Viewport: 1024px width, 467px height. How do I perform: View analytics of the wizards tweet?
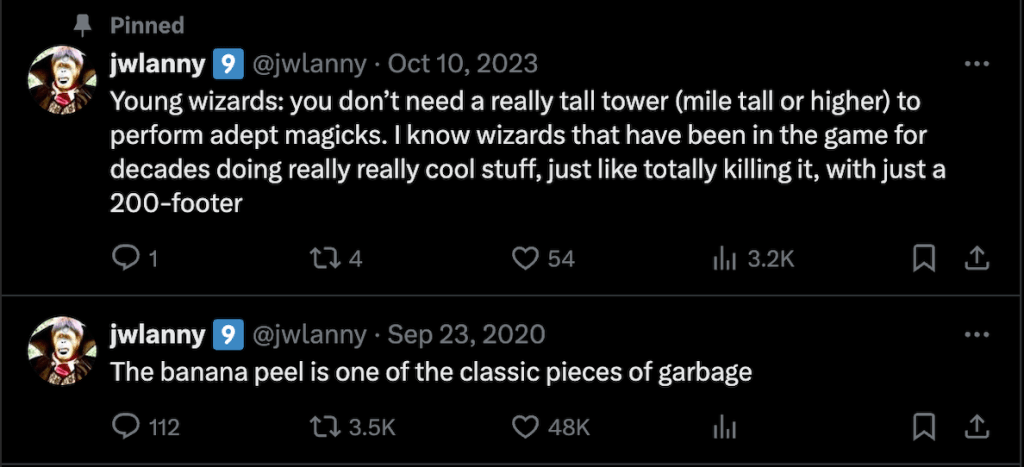tap(724, 259)
